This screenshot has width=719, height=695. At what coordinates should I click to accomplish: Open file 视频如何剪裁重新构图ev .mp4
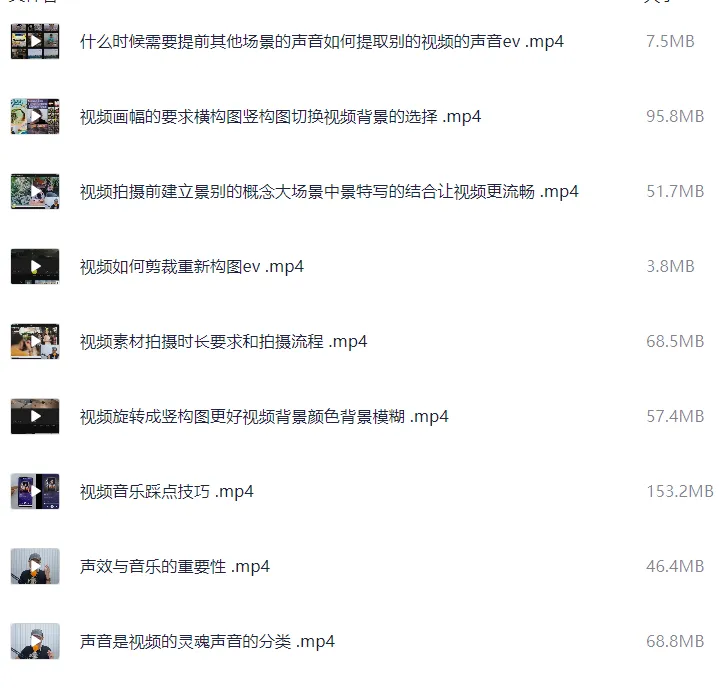192,267
